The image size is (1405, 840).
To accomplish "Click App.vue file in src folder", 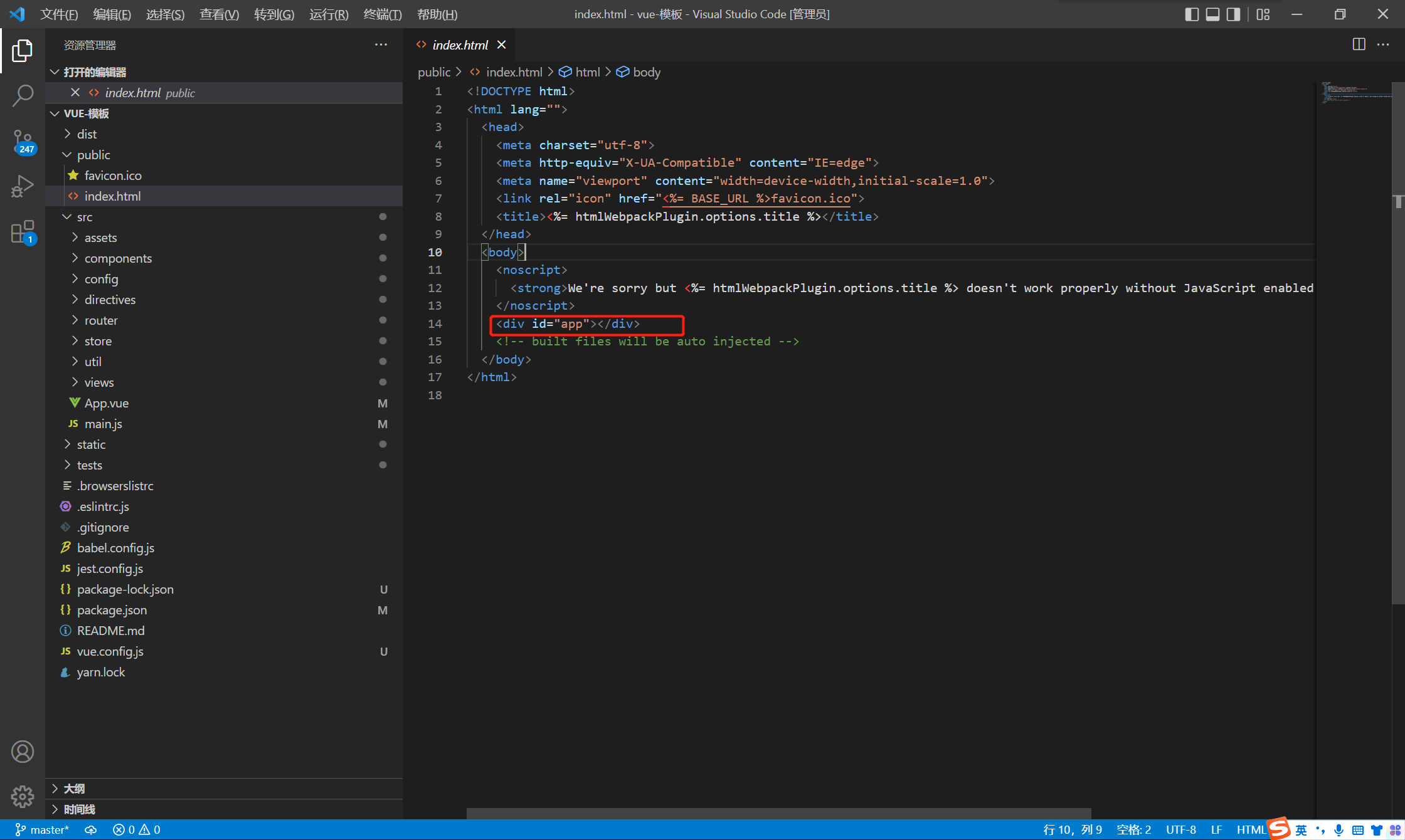I will click(108, 402).
